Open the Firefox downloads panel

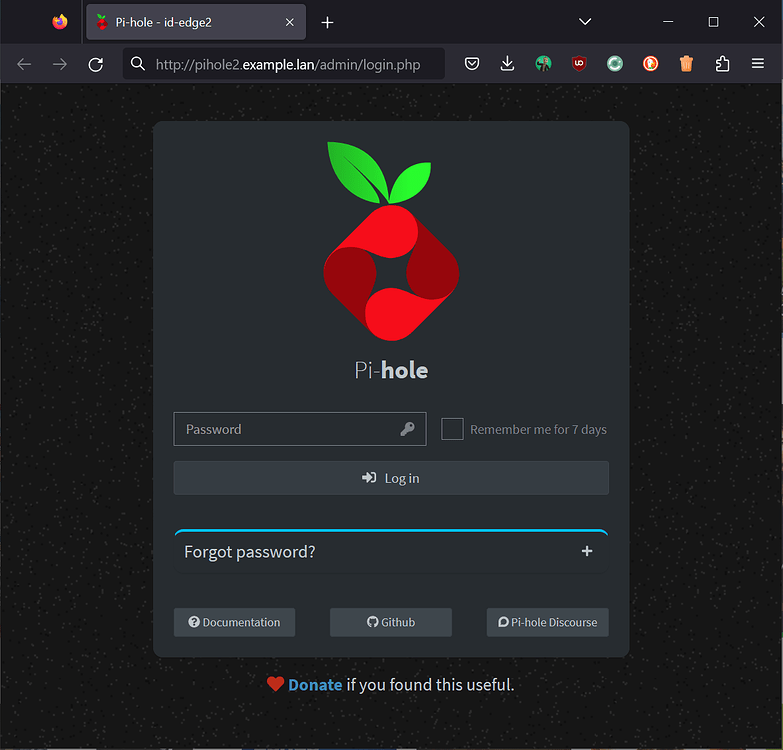507,64
